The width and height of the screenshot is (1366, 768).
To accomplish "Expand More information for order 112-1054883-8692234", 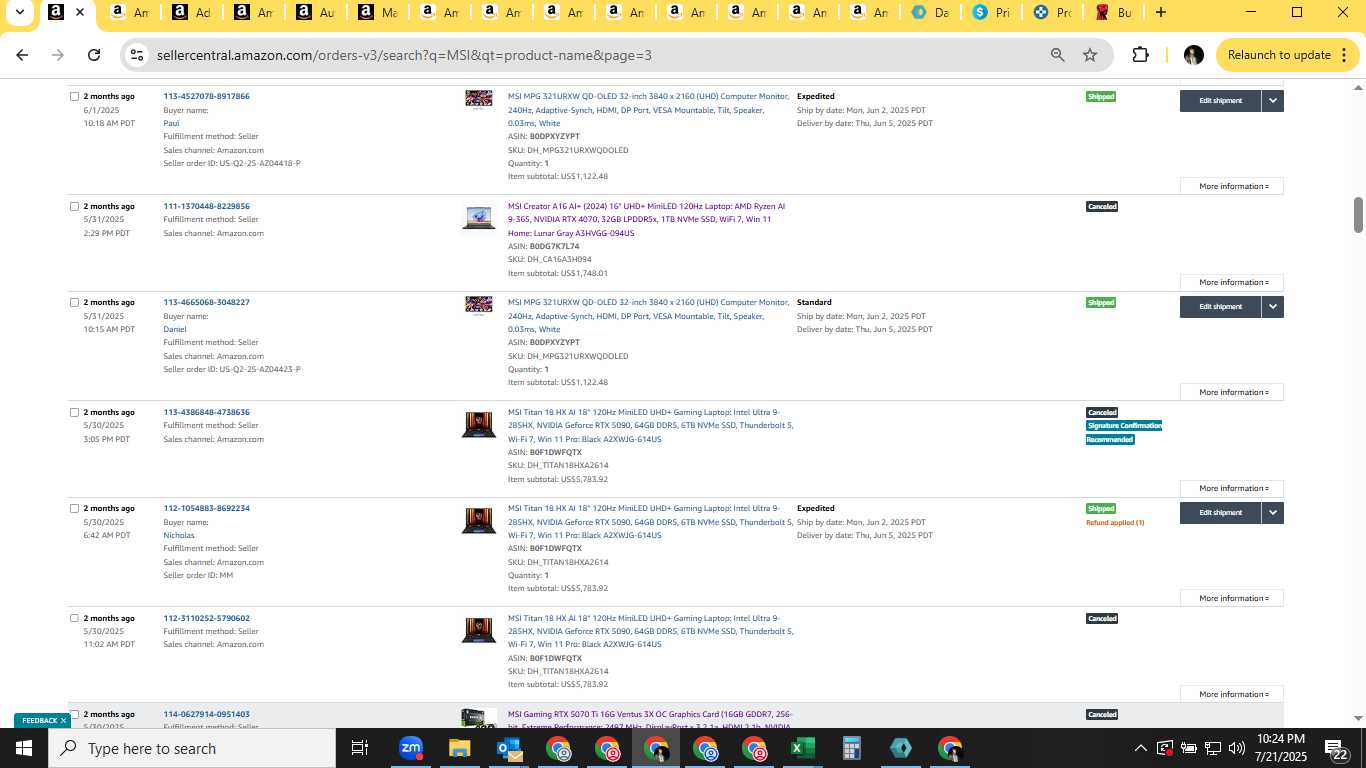I will coord(1233,598).
